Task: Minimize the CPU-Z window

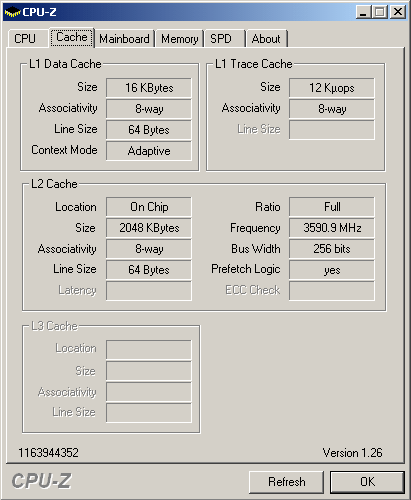Action: point(363,12)
